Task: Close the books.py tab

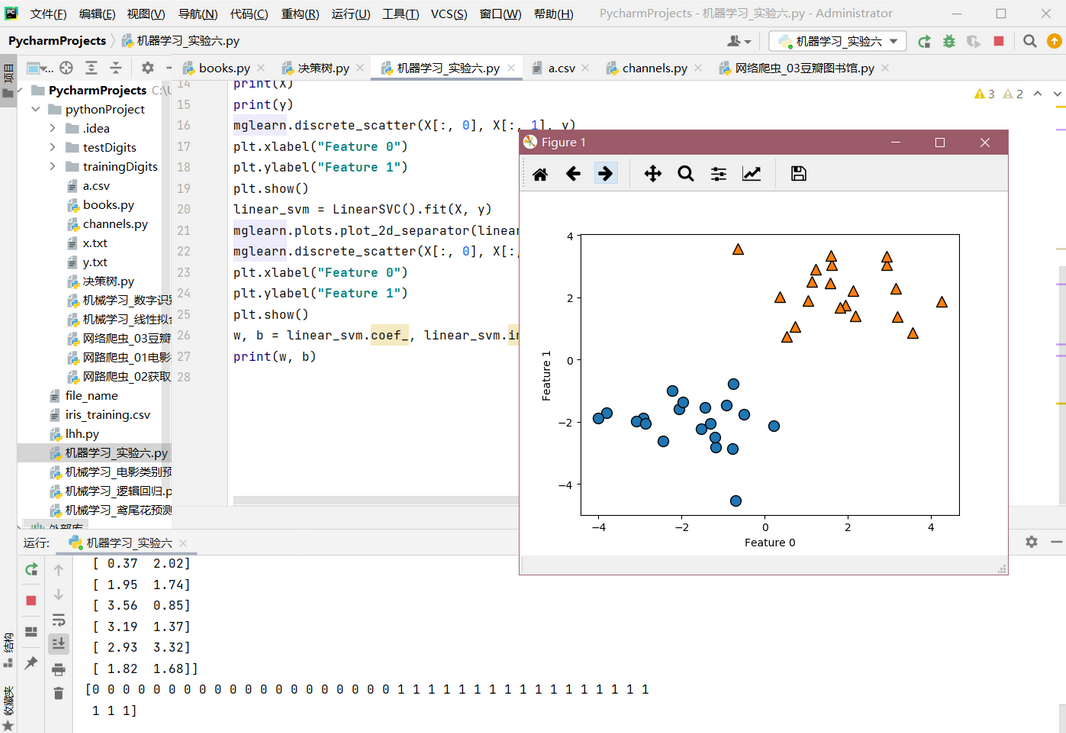Action: point(262,68)
